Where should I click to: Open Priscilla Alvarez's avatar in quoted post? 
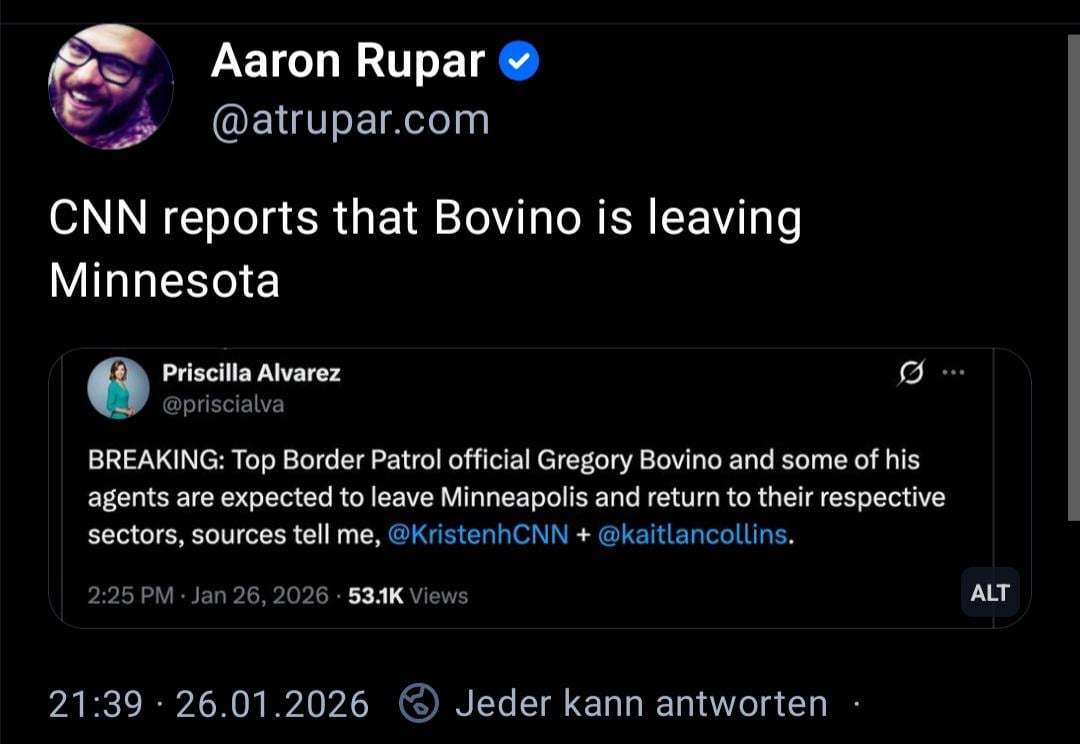(118, 388)
